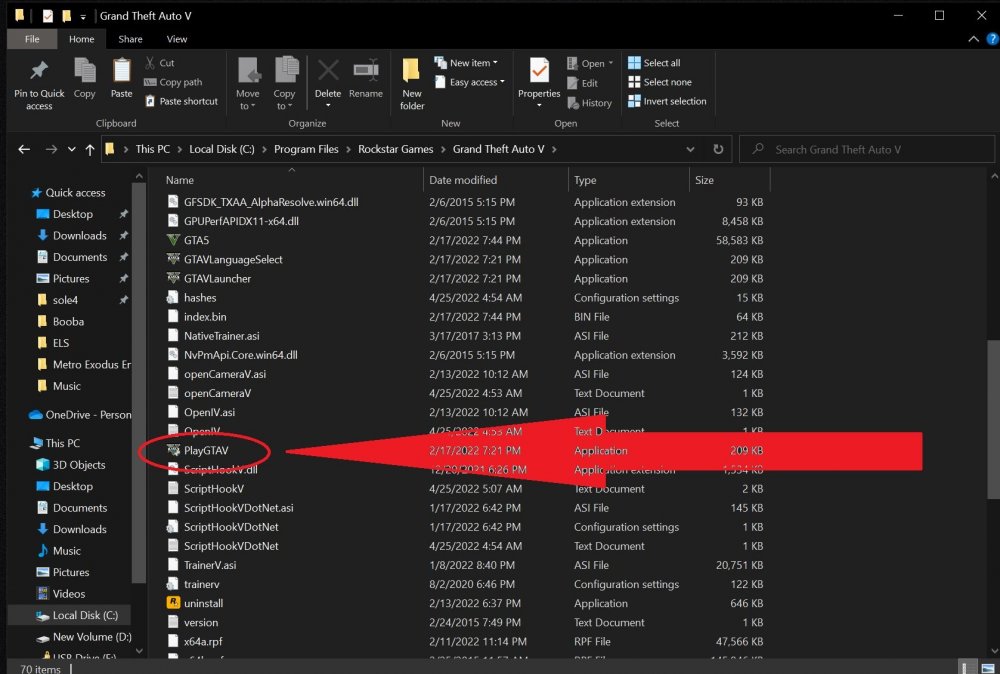1000x674 pixels.
Task: Click the Copy icon in Clipboard group
Action: pyautogui.click(x=85, y=72)
